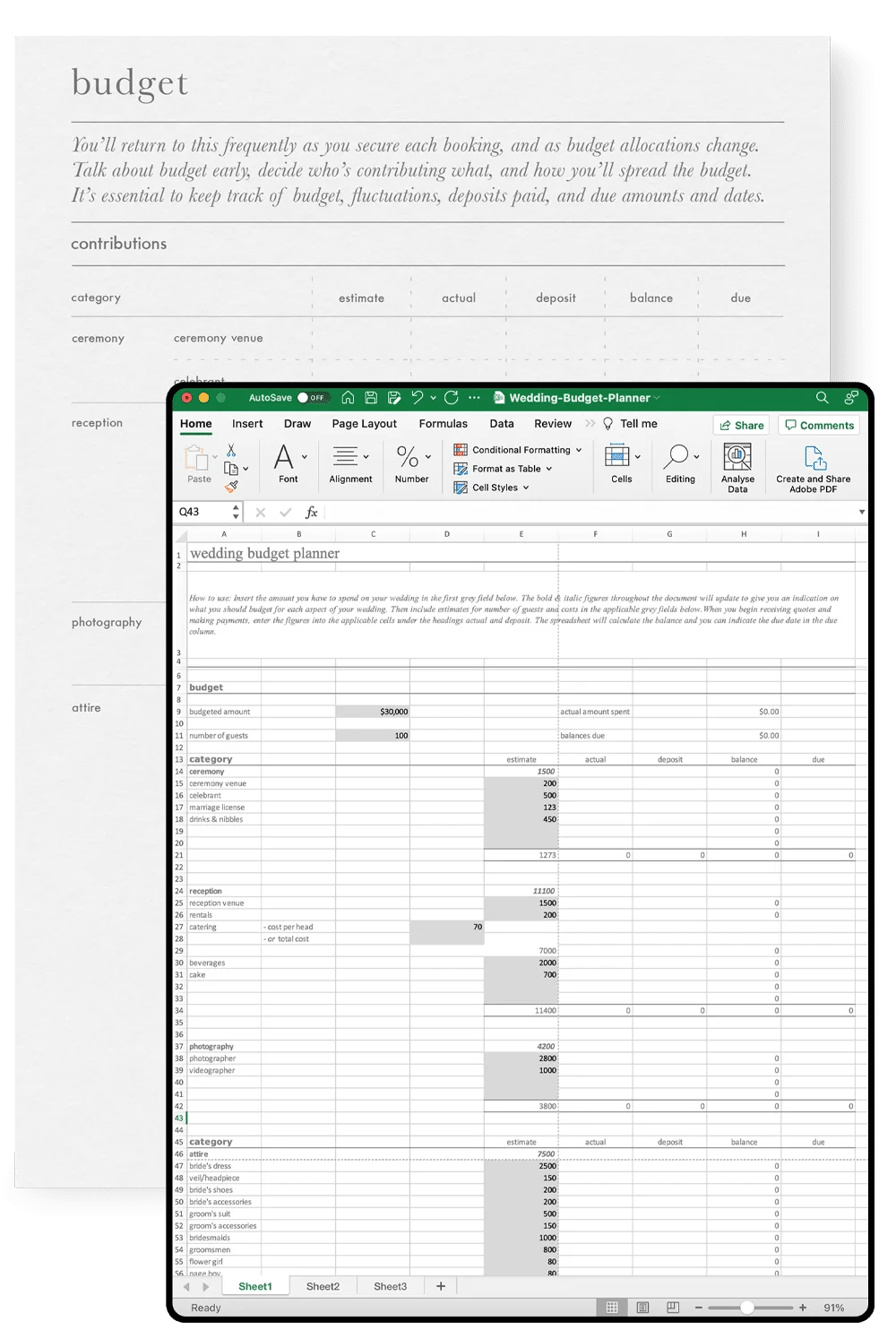Switch to Page Layout view in status bar
The image size is (896, 1339).
642,1308
